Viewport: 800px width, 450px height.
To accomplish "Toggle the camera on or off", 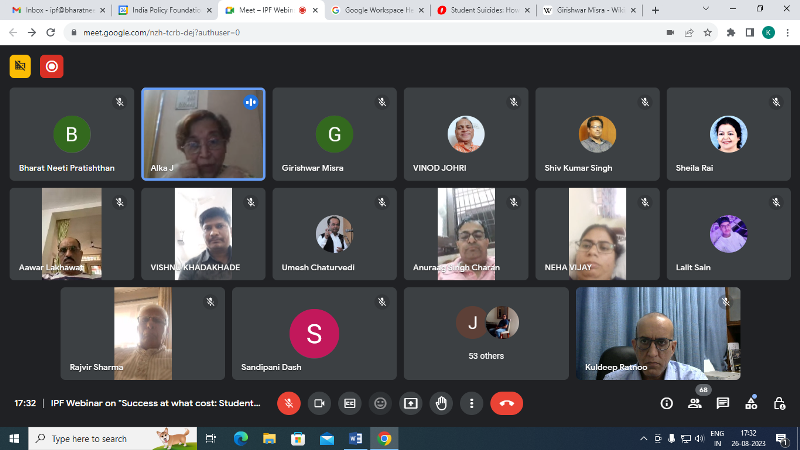I will (320, 403).
